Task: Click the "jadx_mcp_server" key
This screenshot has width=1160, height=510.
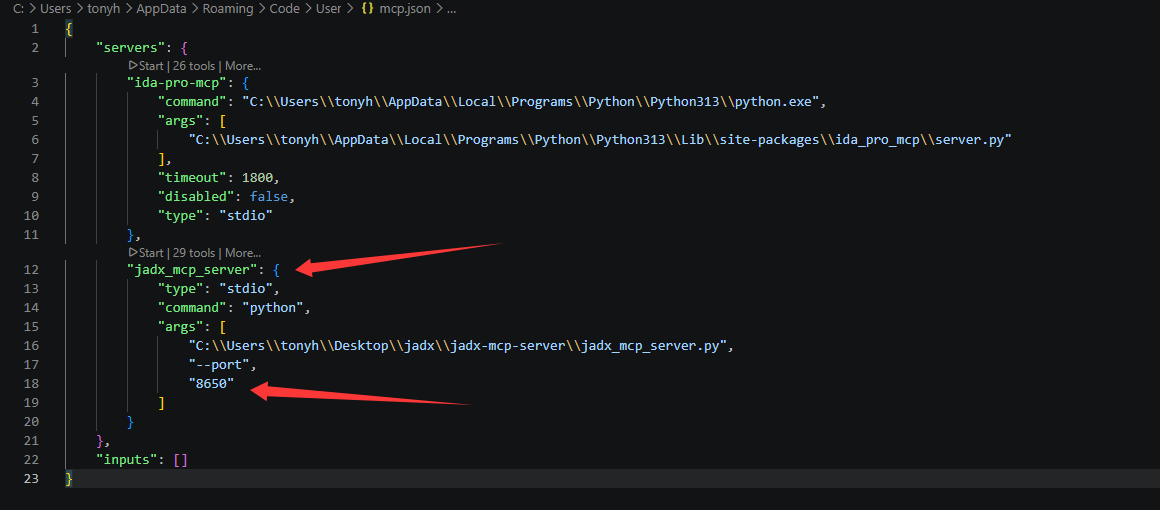Action: coord(193,269)
